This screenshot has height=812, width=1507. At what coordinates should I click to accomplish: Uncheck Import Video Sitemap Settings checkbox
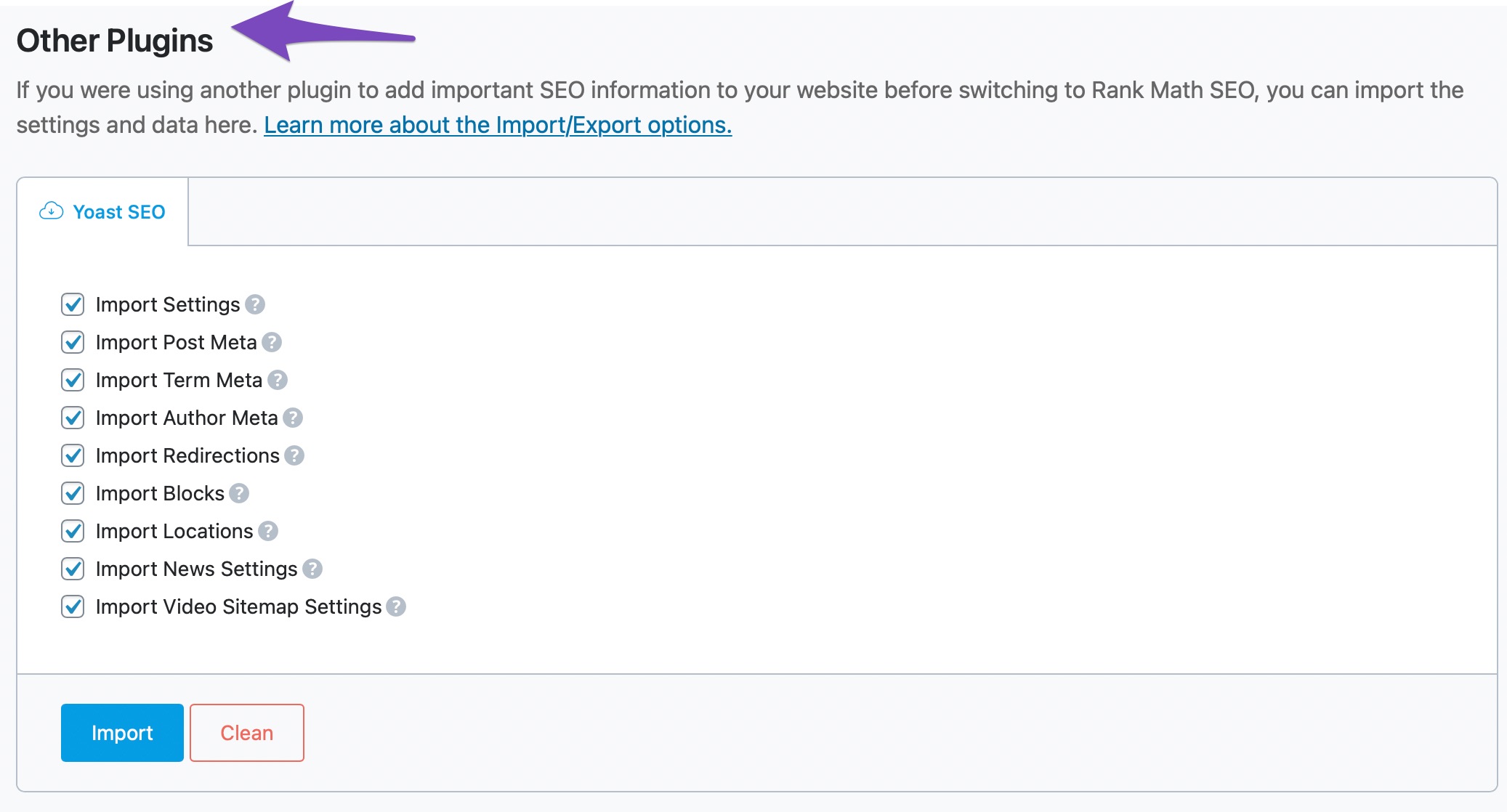(73, 606)
